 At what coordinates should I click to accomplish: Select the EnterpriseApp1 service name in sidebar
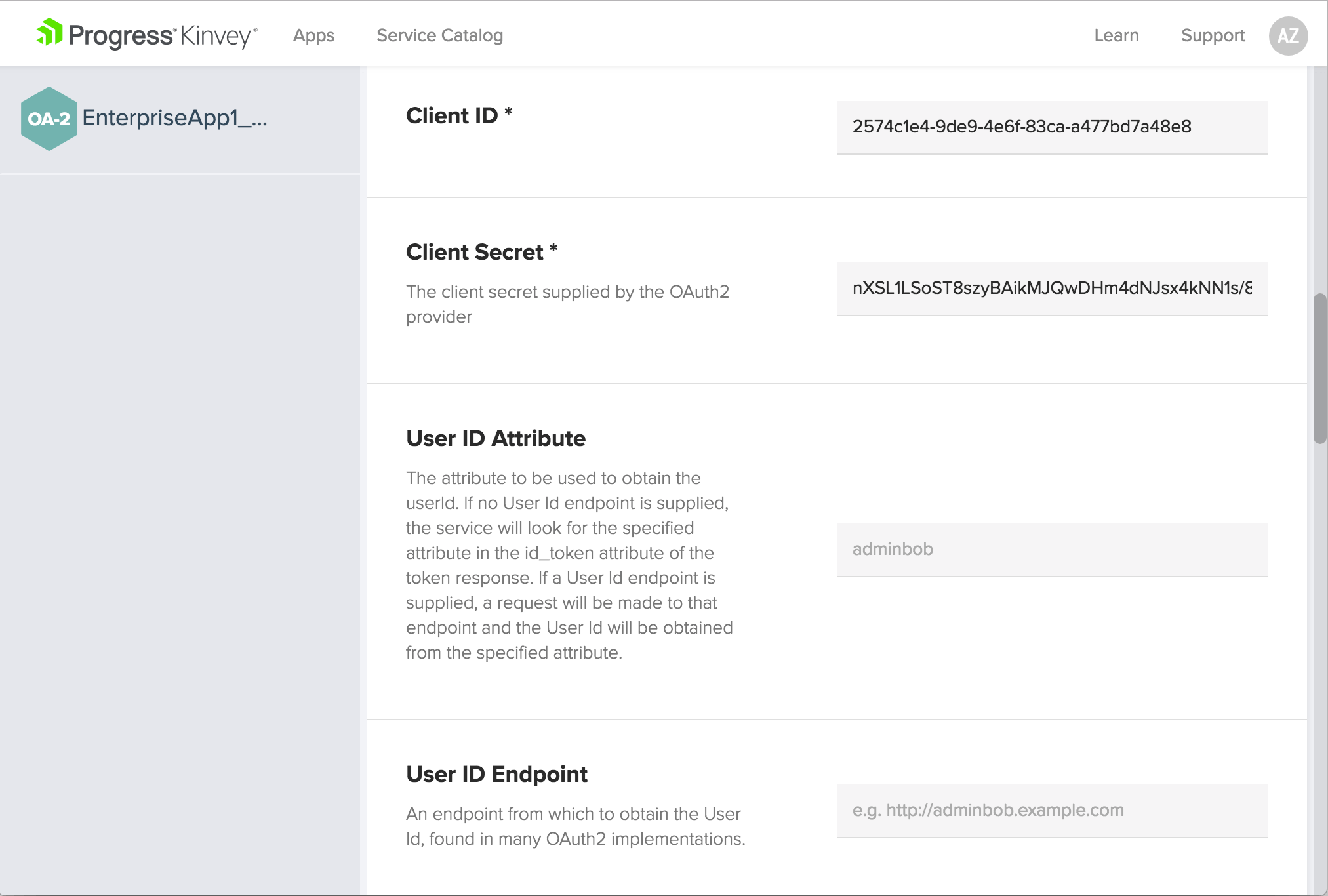click(174, 118)
